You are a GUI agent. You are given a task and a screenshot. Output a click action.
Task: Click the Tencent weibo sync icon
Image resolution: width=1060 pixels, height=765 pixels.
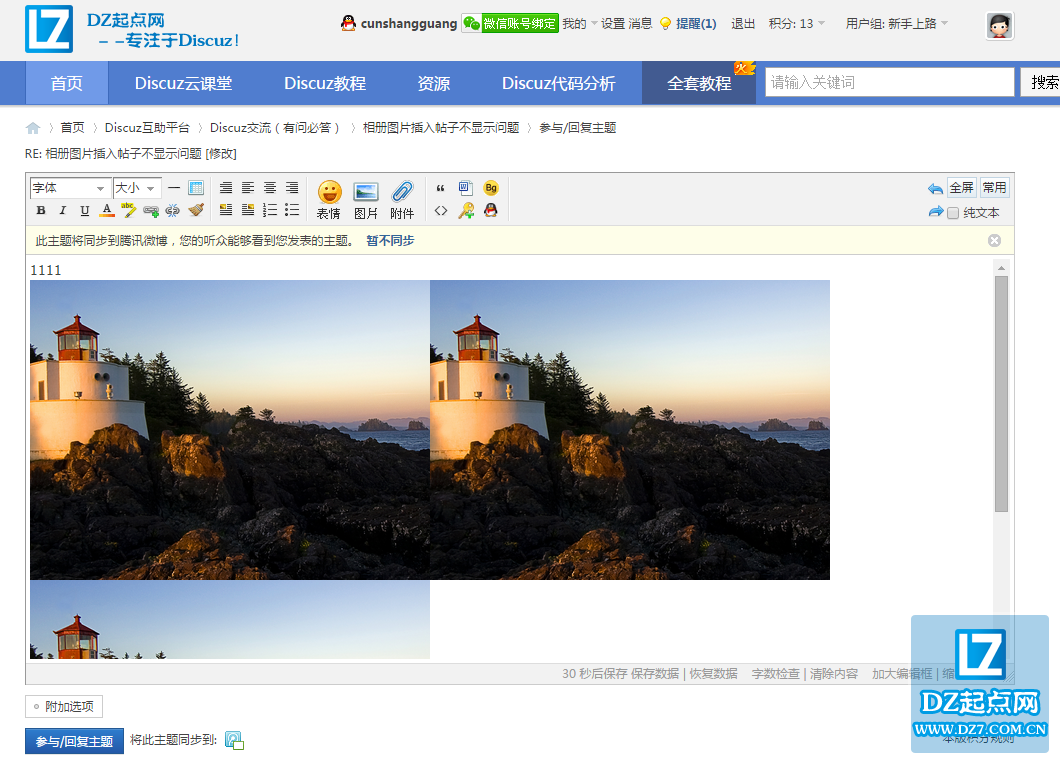coord(234,741)
